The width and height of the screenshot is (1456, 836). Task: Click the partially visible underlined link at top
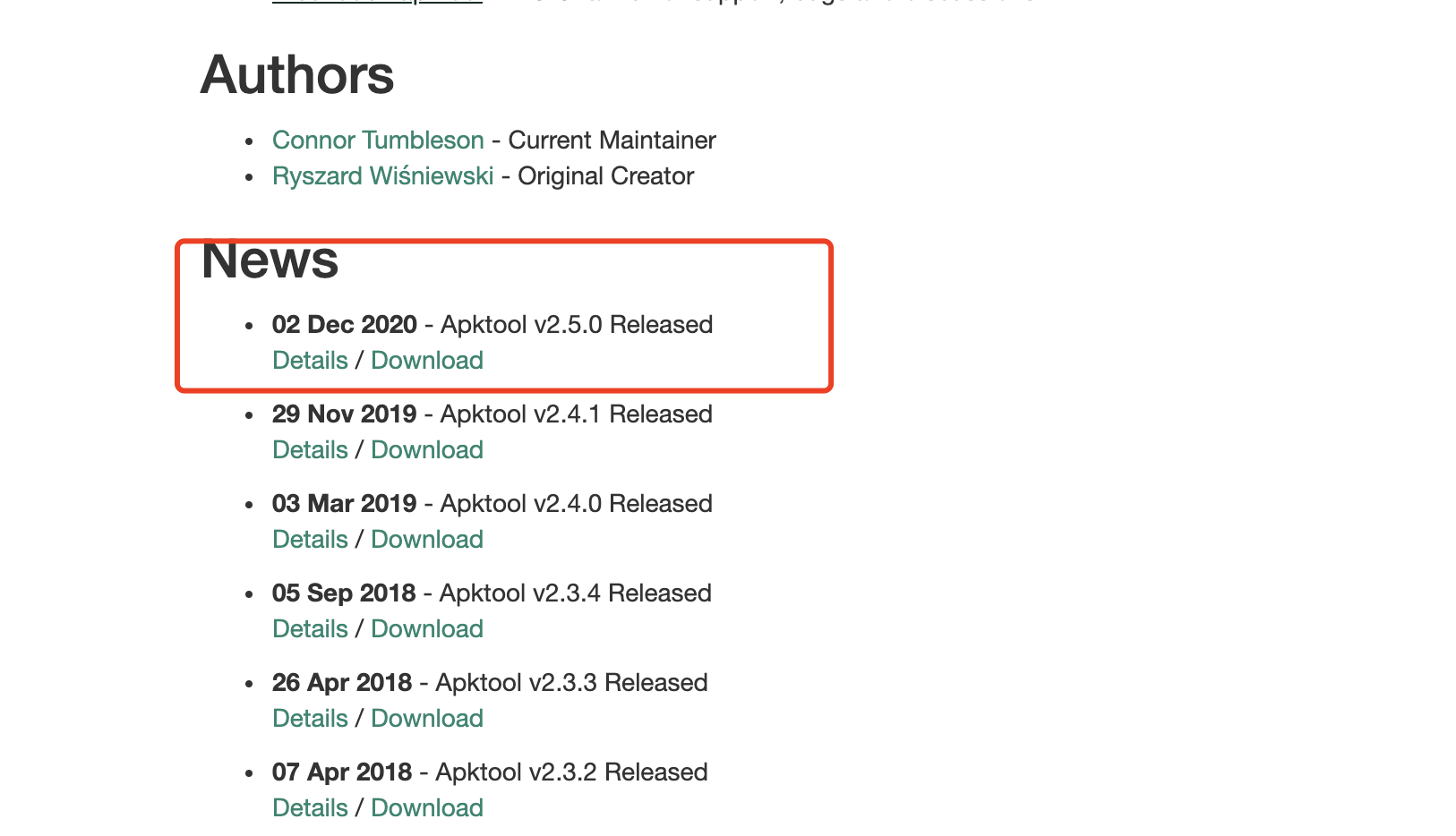[x=377, y=3]
